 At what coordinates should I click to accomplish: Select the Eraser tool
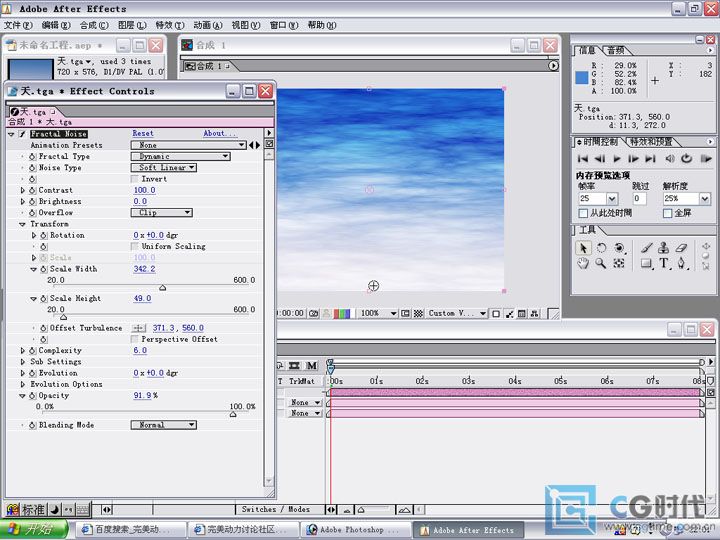pos(681,248)
